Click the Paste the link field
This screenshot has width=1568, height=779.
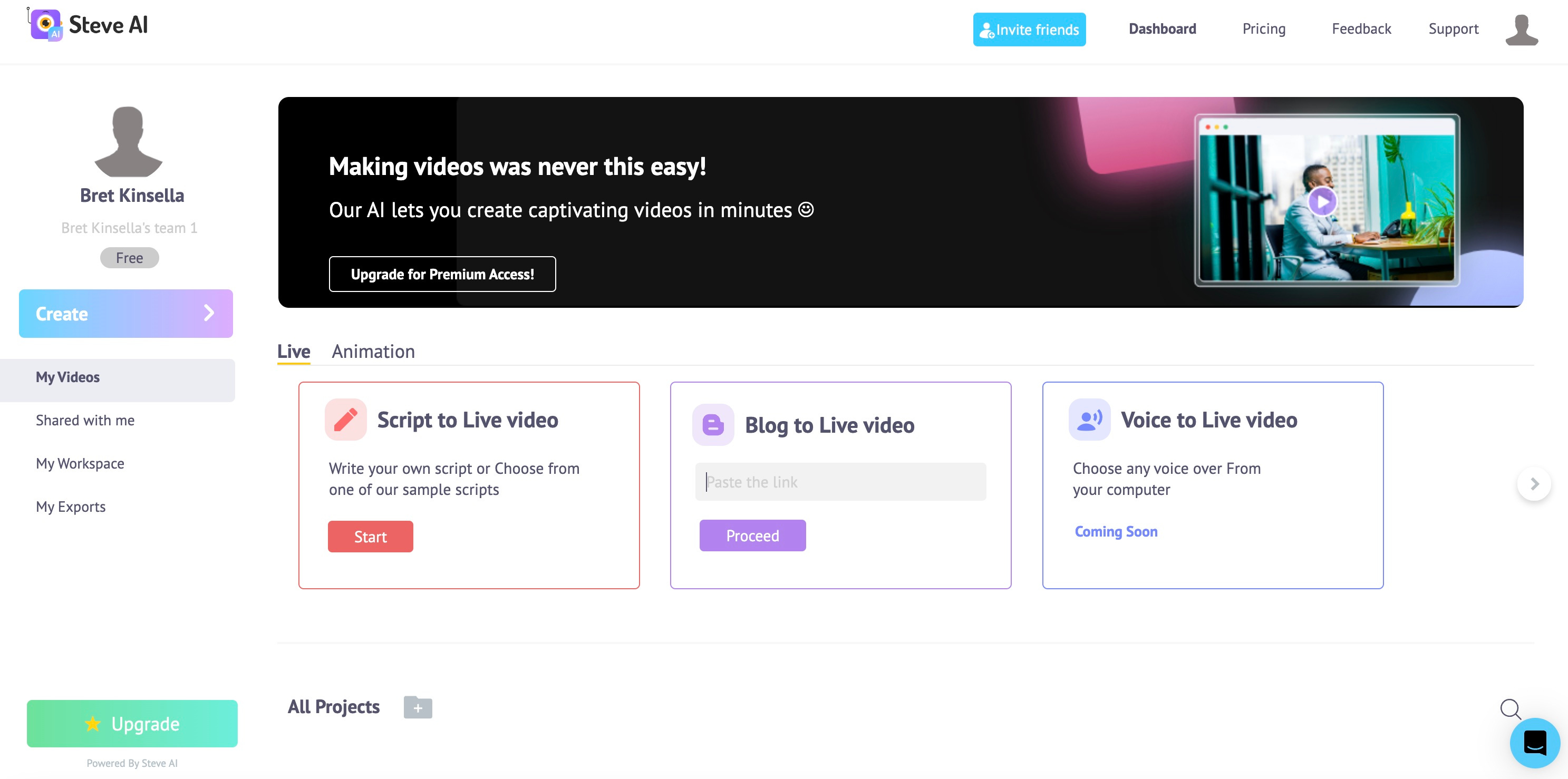(840, 482)
